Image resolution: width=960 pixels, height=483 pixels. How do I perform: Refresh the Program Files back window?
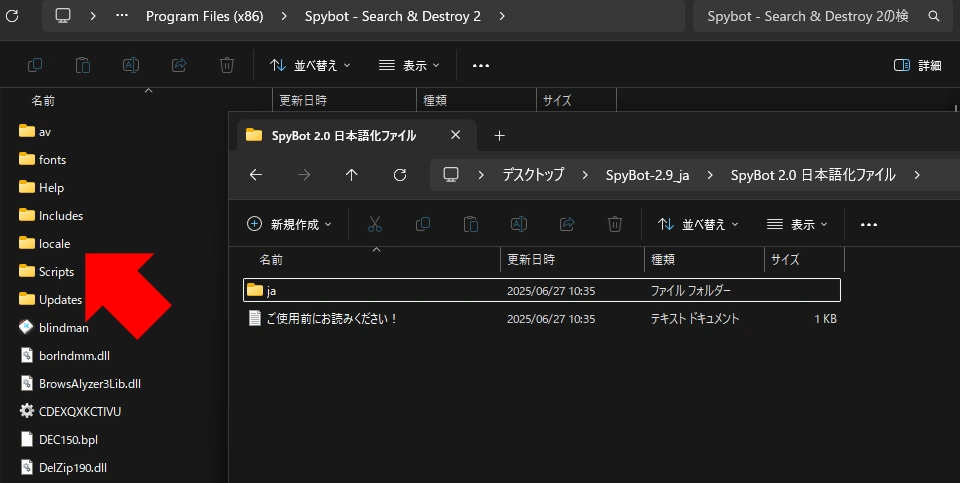point(12,16)
